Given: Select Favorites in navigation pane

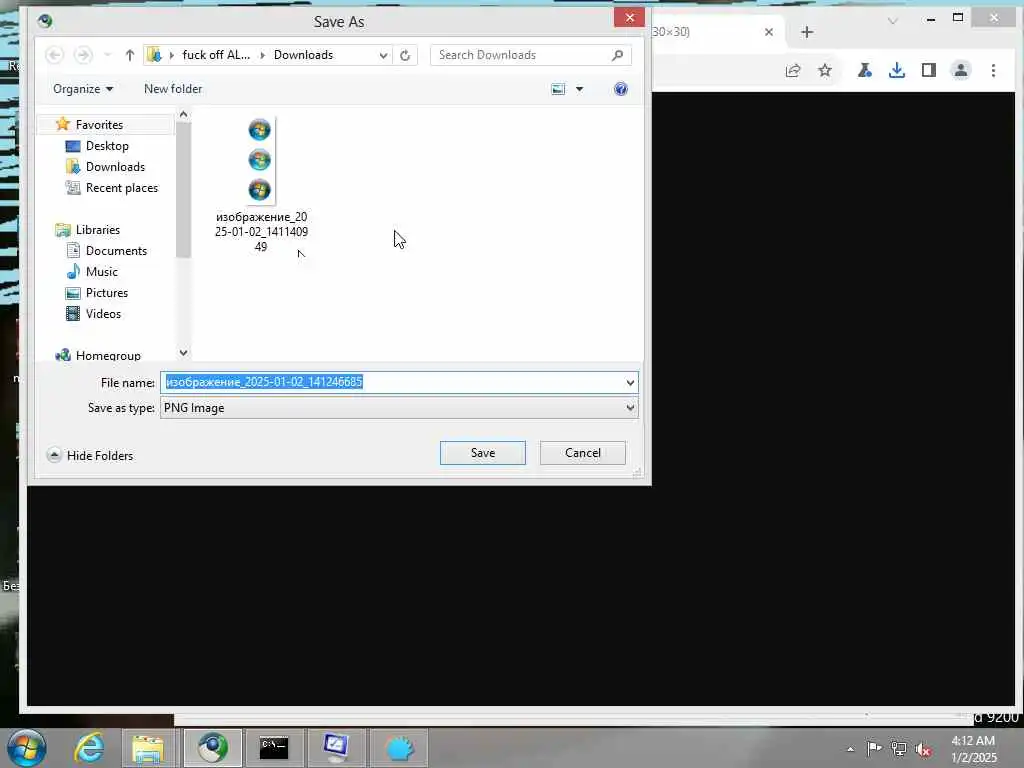Looking at the screenshot, I should pyautogui.click(x=99, y=124).
